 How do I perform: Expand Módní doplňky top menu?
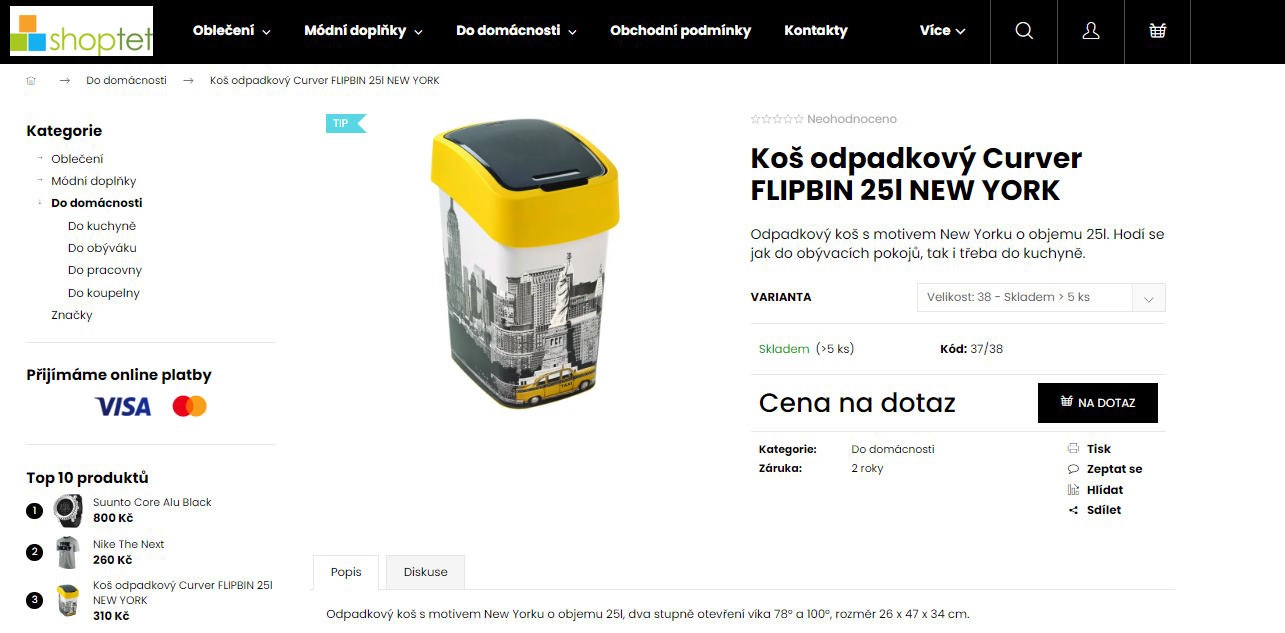[x=363, y=31]
